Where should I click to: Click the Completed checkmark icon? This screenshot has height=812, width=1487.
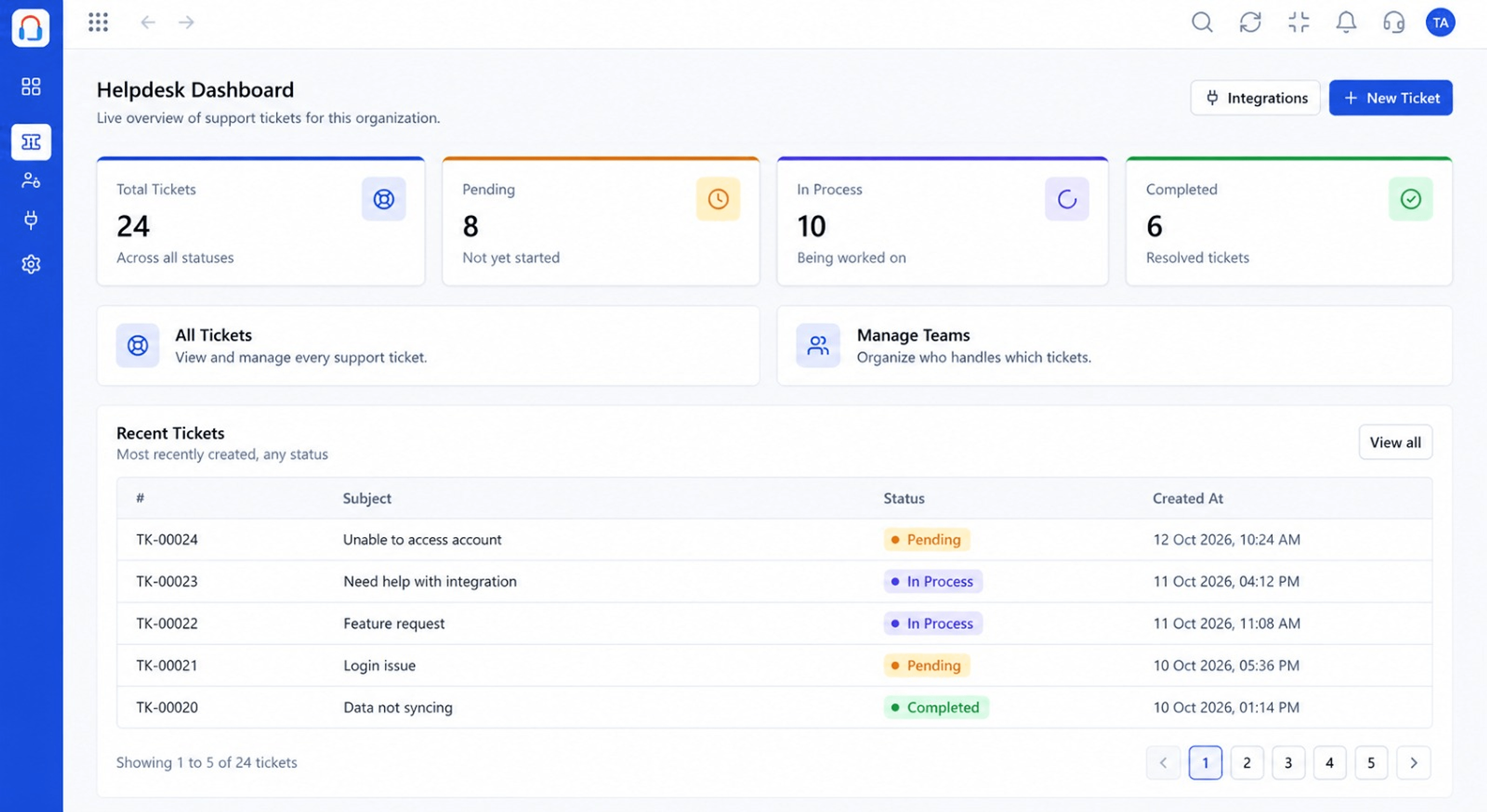(x=1410, y=199)
